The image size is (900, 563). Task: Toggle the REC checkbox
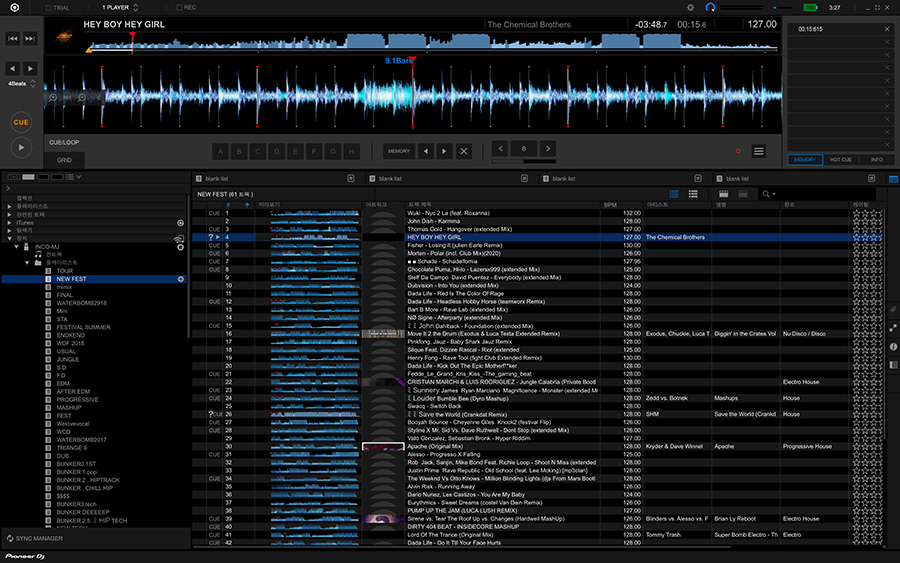pyautogui.click(x=179, y=7)
